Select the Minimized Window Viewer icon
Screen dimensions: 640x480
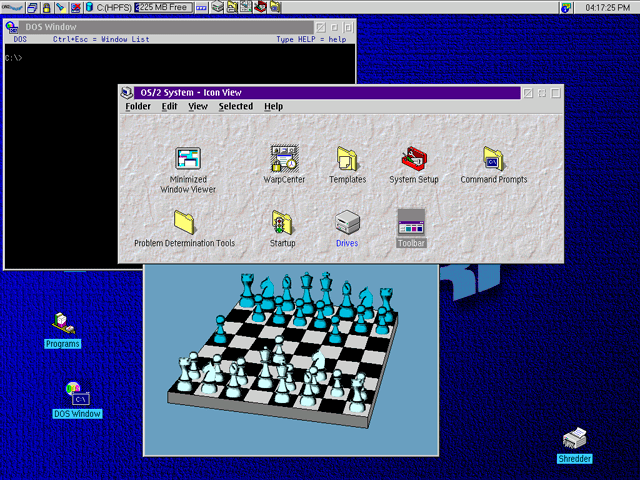(x=188, y=158)
